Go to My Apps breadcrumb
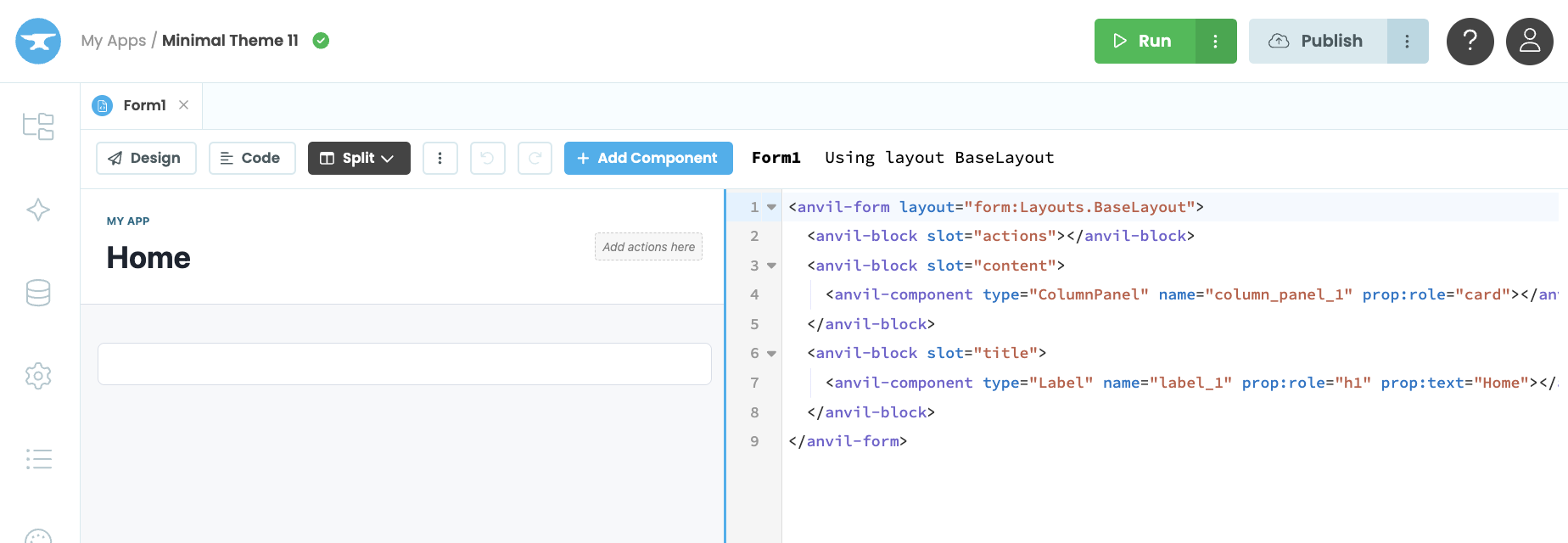Viewport: 1568px width, 543px height. click(x=114, y=41)
